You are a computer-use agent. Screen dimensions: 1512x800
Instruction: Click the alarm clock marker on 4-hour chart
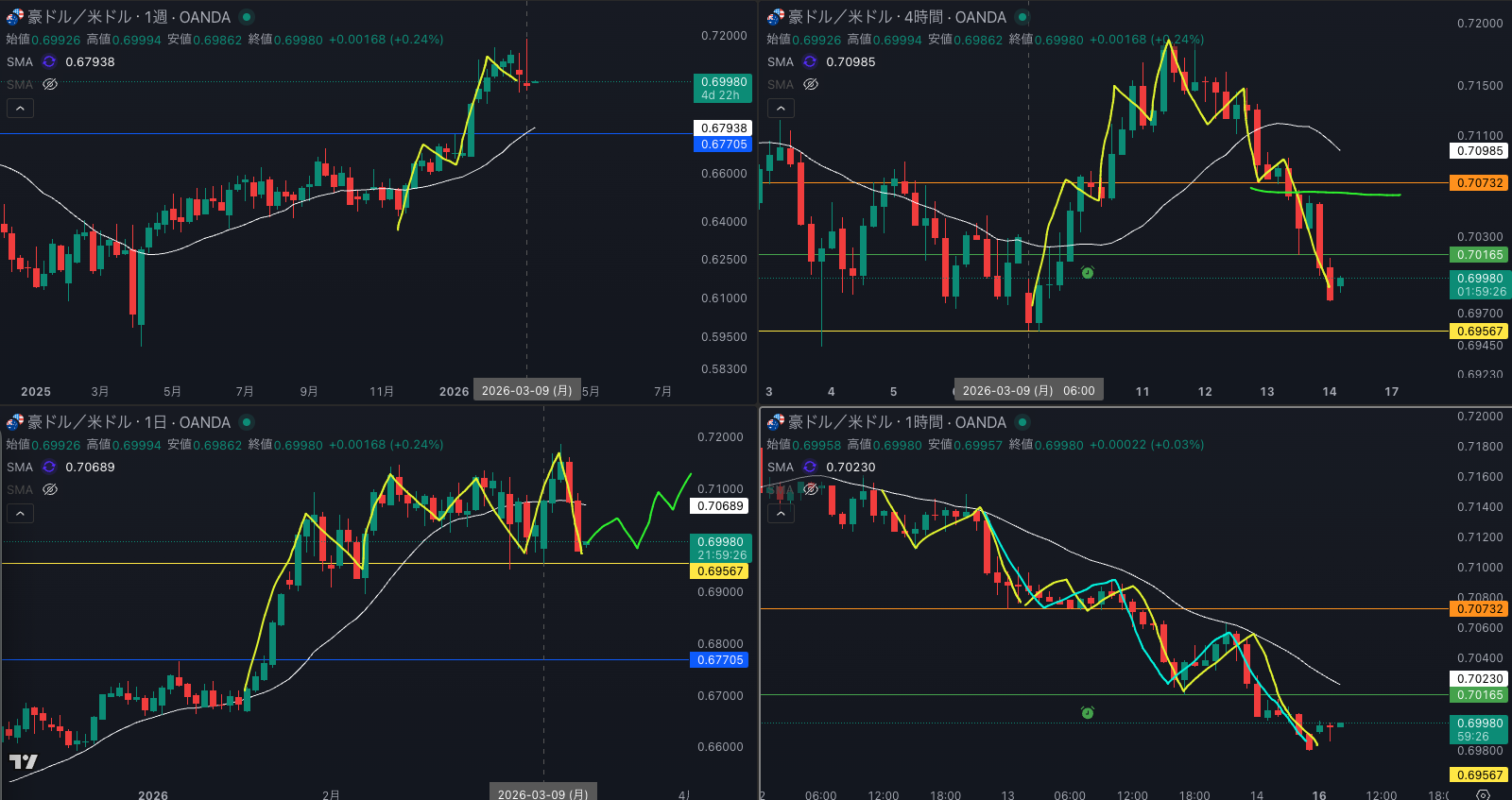(x=1088, y=273)
